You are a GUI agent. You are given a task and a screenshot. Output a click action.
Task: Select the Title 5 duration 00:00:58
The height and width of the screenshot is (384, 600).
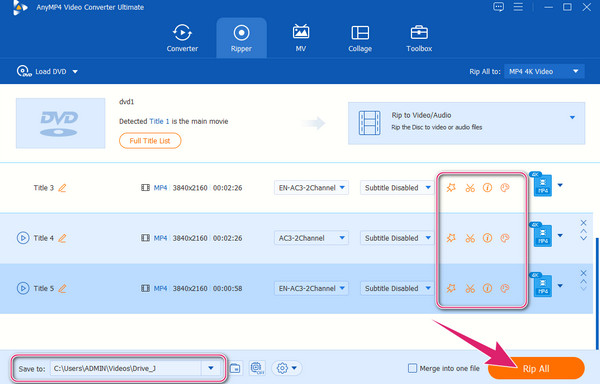point(228,288)
